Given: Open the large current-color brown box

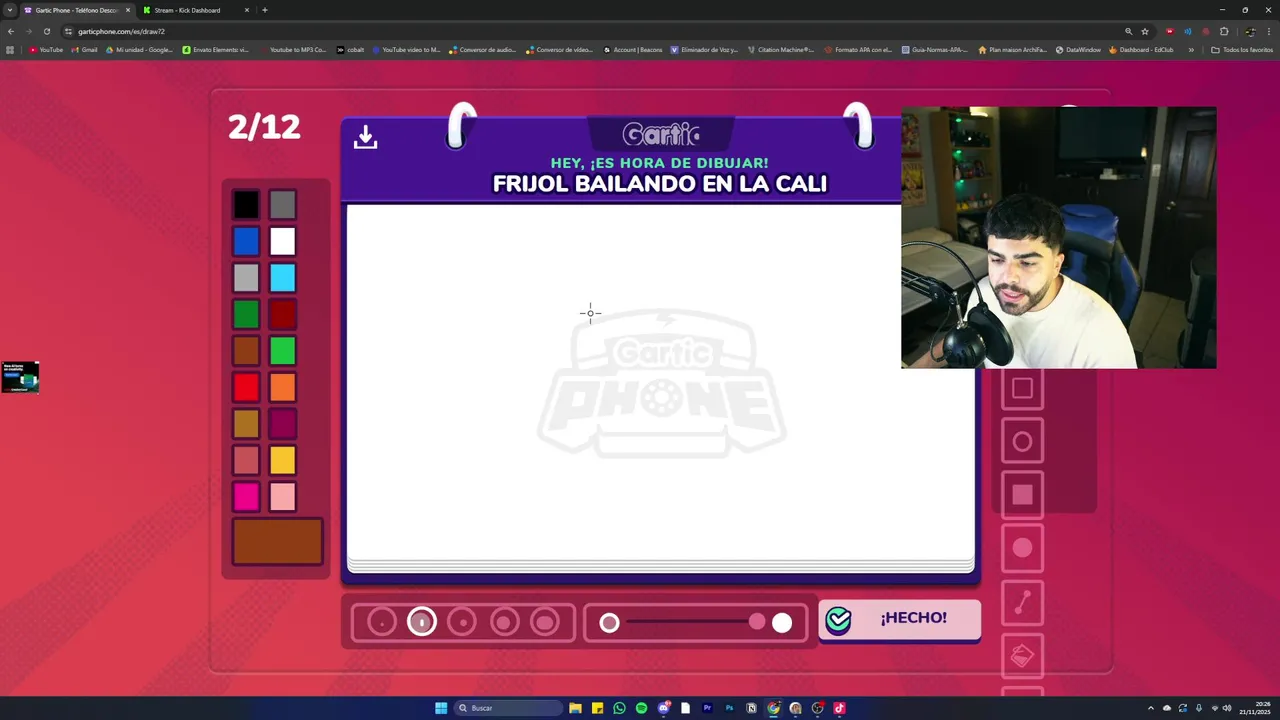Looking at the screenshot, I should point(277,542).
